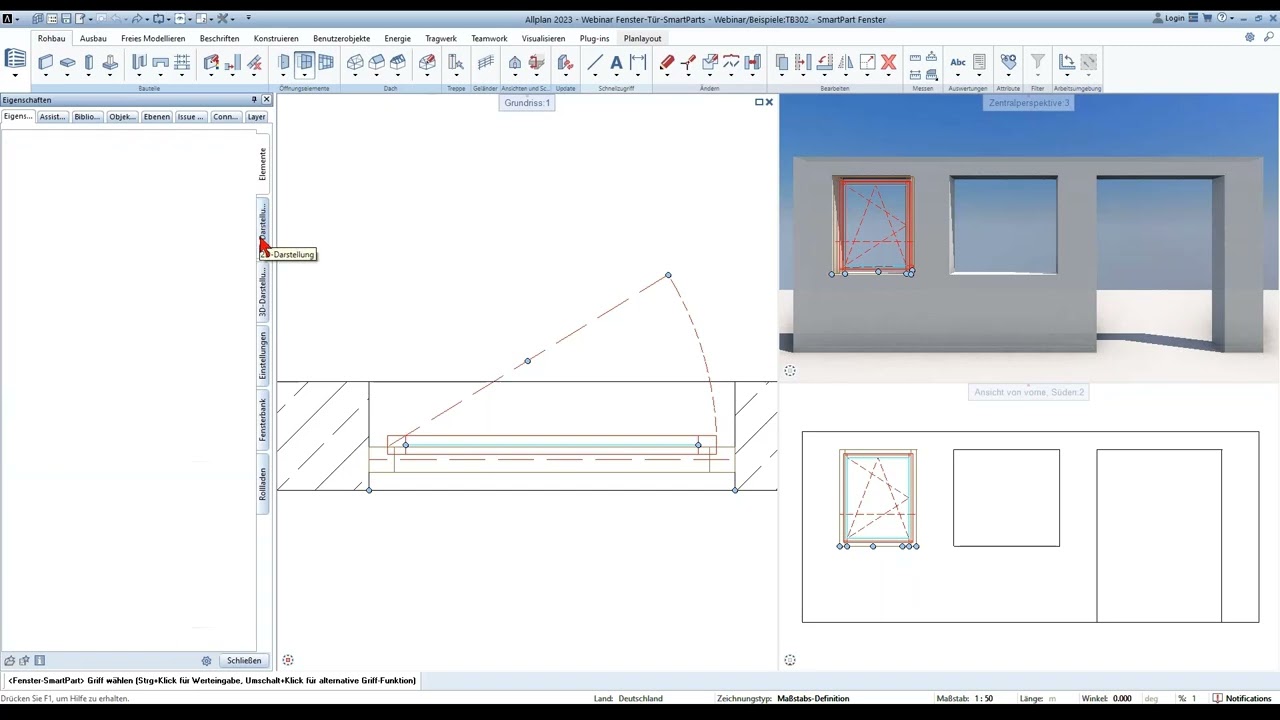Open Notifications in the status bar
This screenshot has width=1280, height=720.
click(1242, 698)
